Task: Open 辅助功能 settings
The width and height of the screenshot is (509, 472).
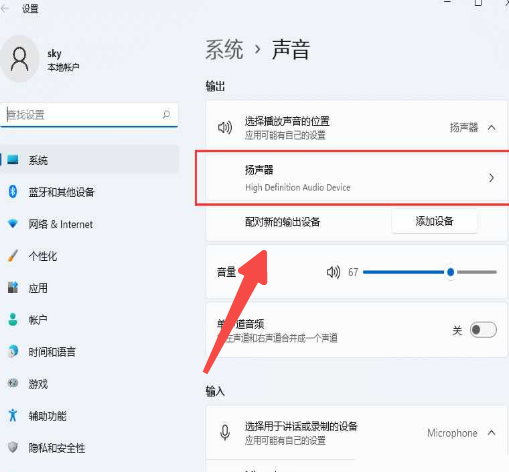Action: [89, 415]
